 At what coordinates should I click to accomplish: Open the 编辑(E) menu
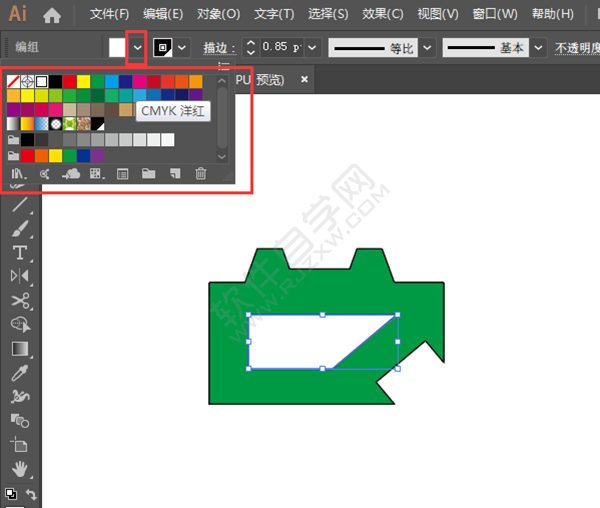coord(163,15)
